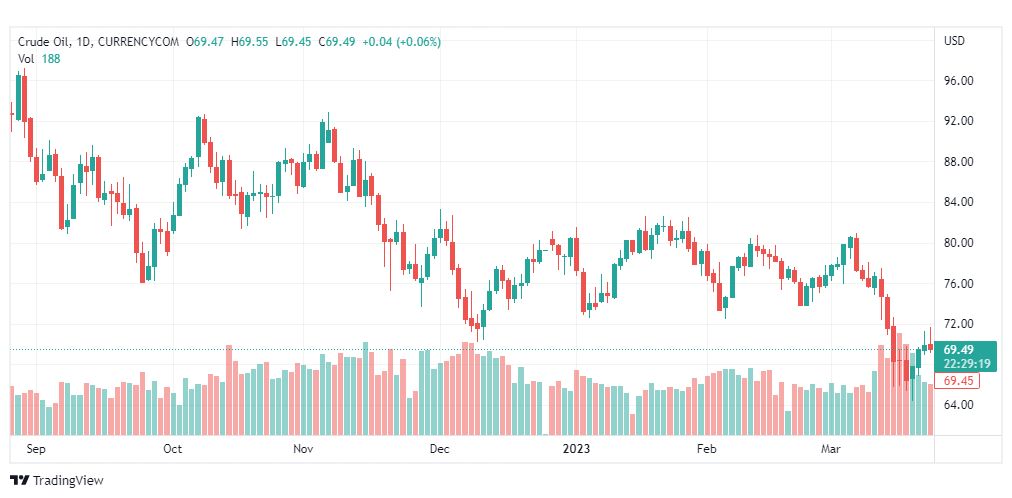This screenshot has width=1012, height=498.
Task: Click the TradingView logo icon
Action: pos(19,481)
